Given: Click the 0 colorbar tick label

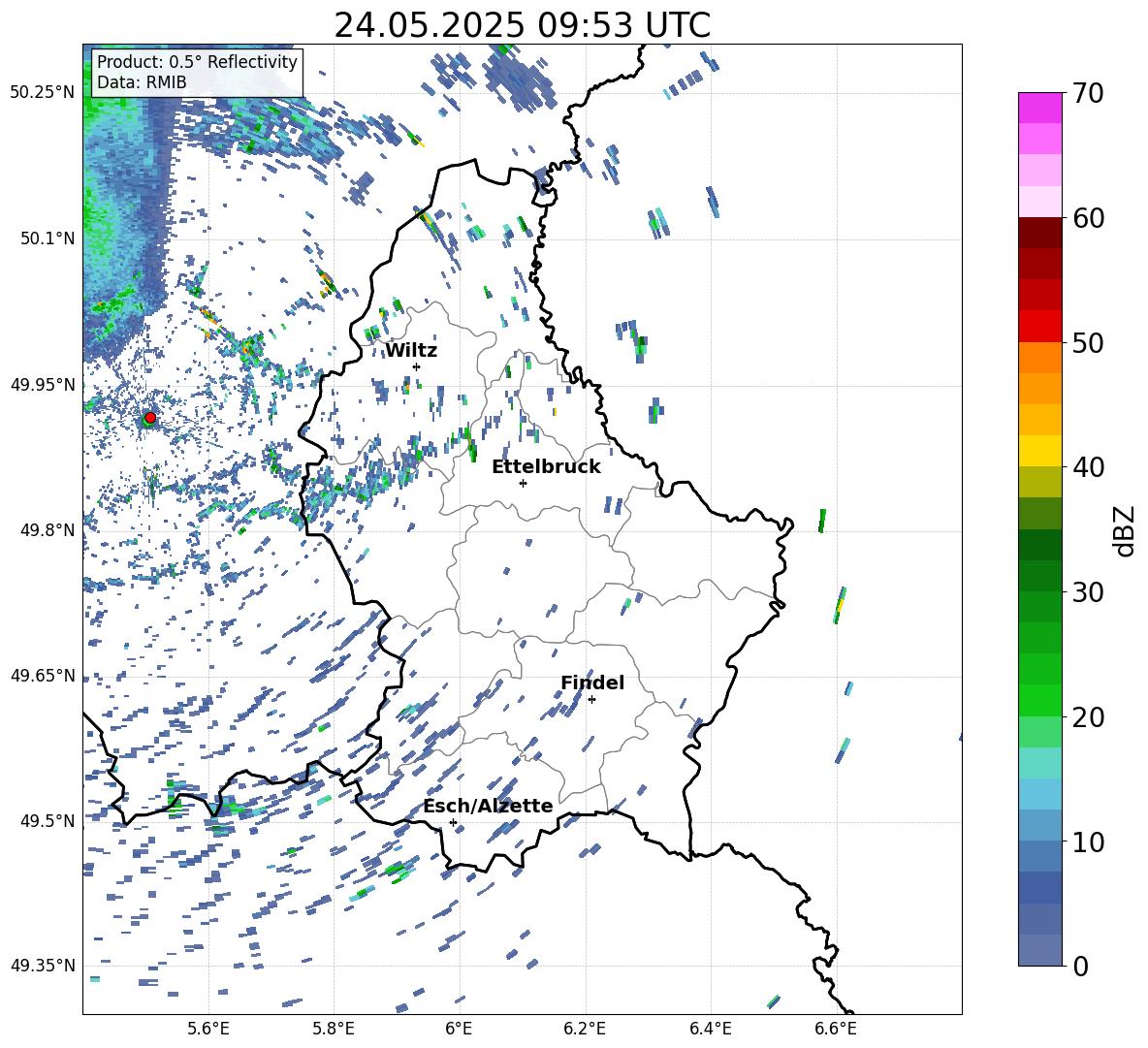Looking at the screenshot, I should coord(1081,966).
